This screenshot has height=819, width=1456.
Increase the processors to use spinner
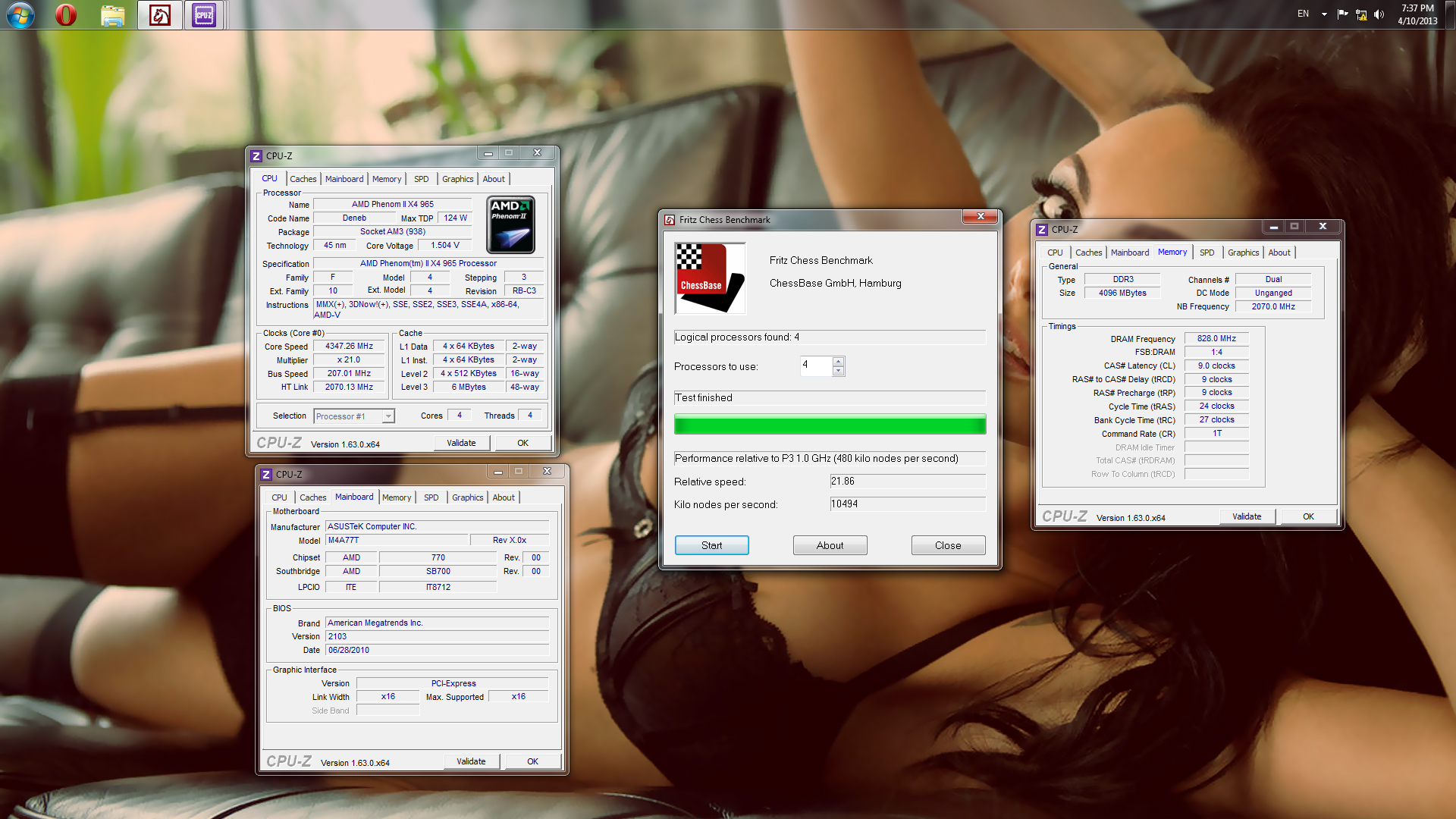[x=838, y=362]
